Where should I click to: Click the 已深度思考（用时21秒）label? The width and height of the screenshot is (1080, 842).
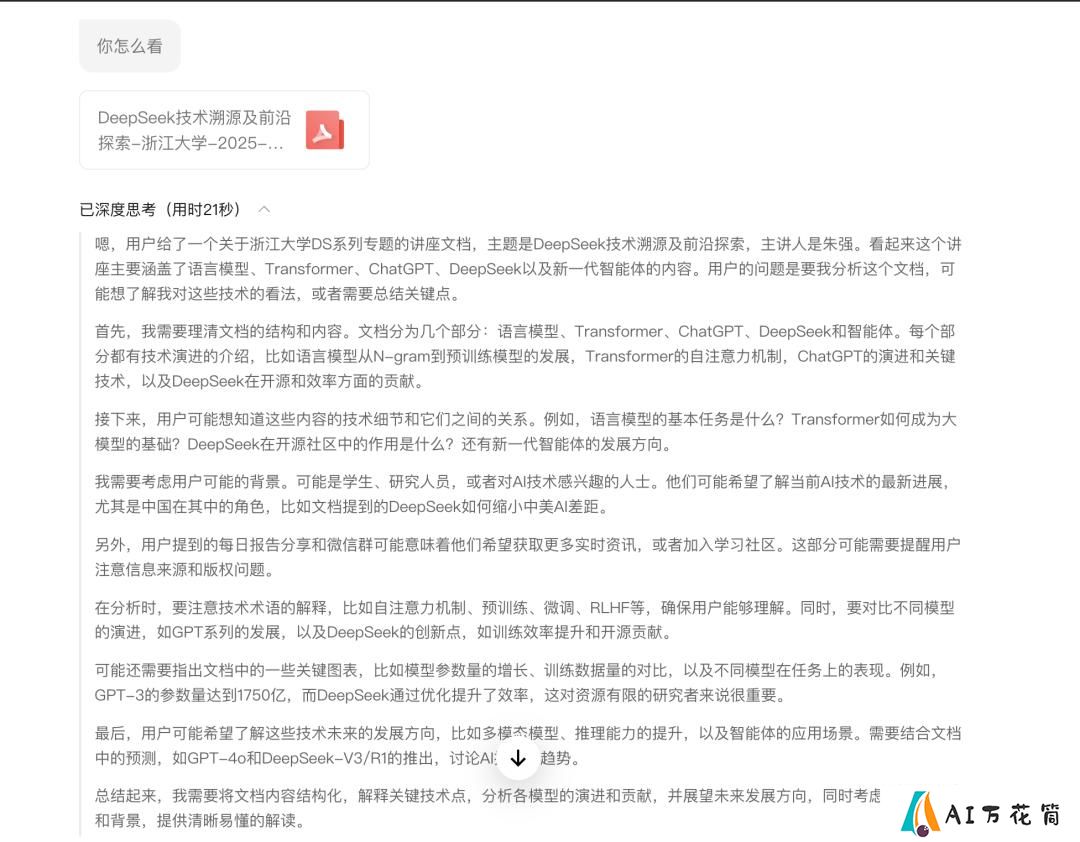(x=160, y=209)
